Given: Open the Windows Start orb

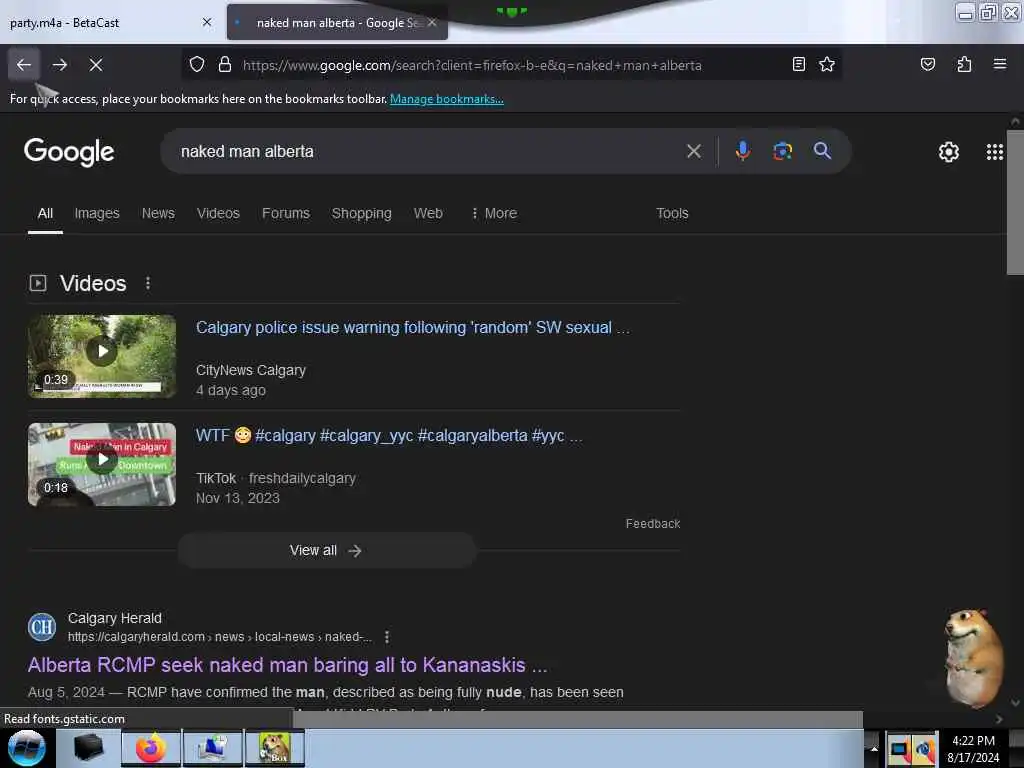Looking at the screenshot, I should coord(27,748).
